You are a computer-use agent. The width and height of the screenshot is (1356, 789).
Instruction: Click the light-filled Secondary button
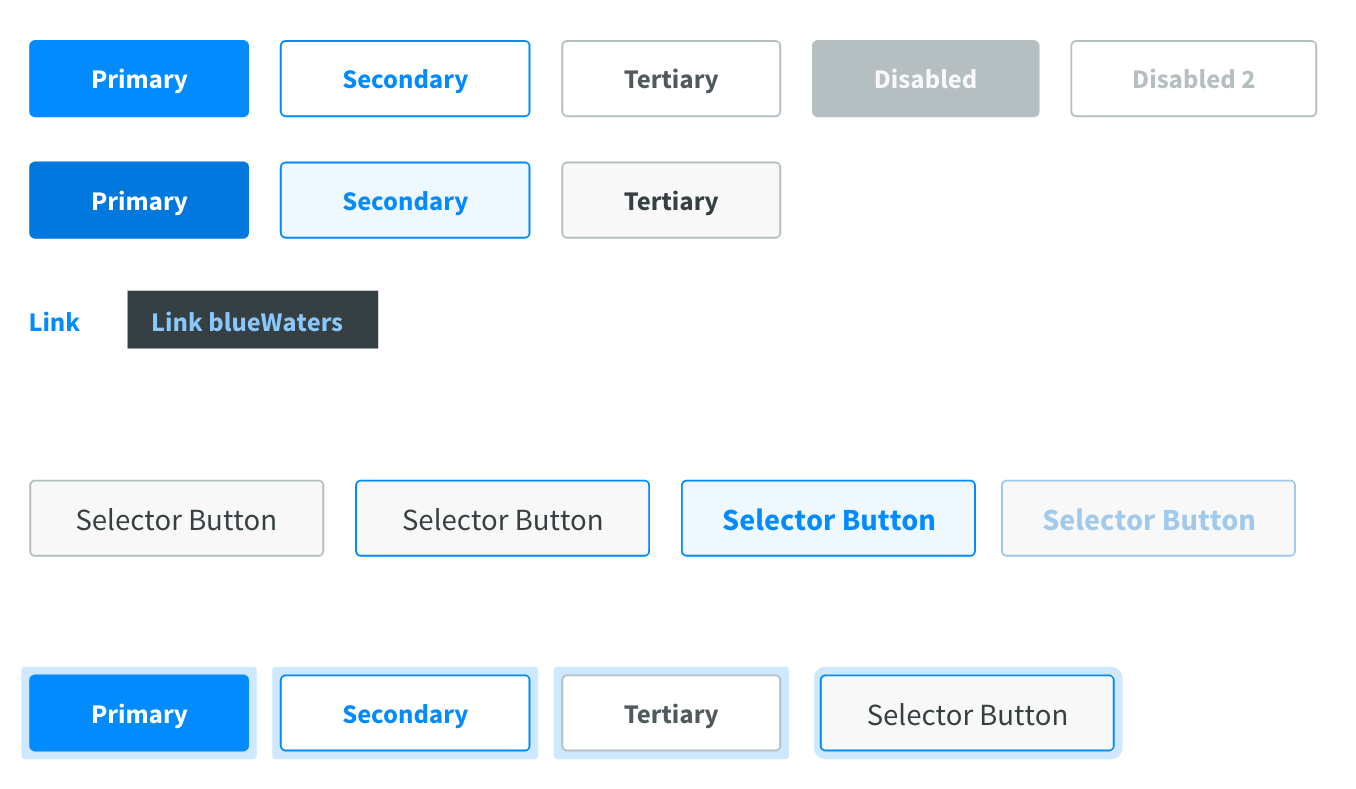[x=404, y=200]
